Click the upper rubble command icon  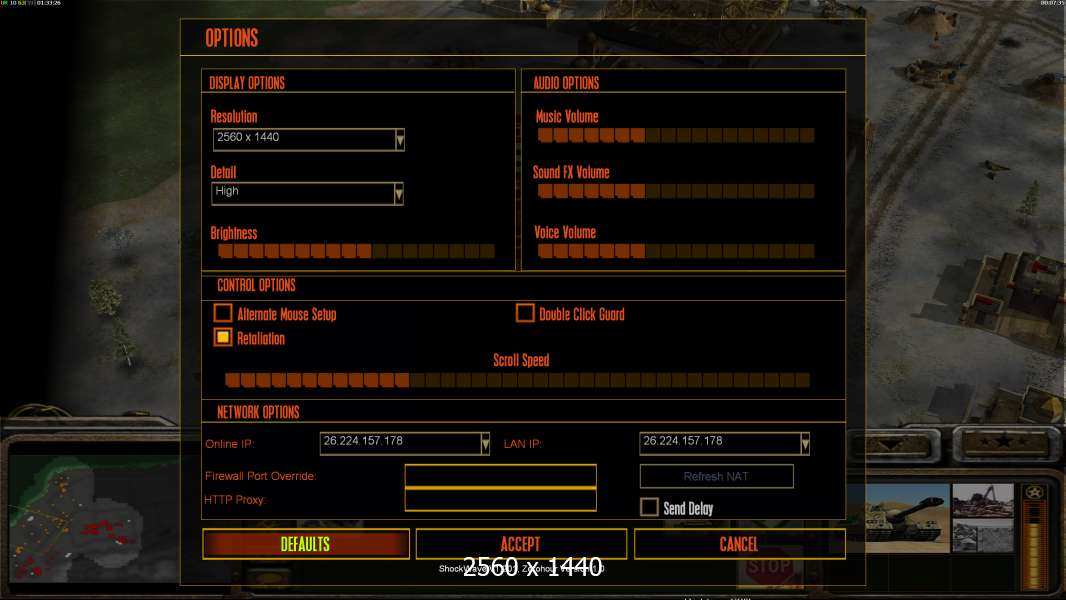tap(983, 501)
